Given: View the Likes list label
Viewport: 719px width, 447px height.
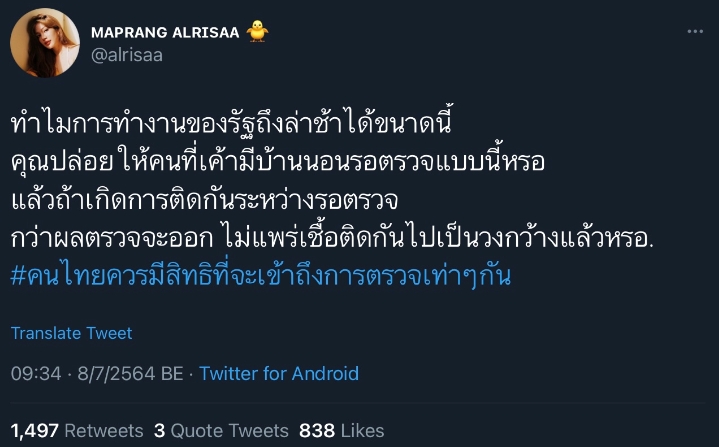Looking at the screenshot, I should tap(362, 430).
